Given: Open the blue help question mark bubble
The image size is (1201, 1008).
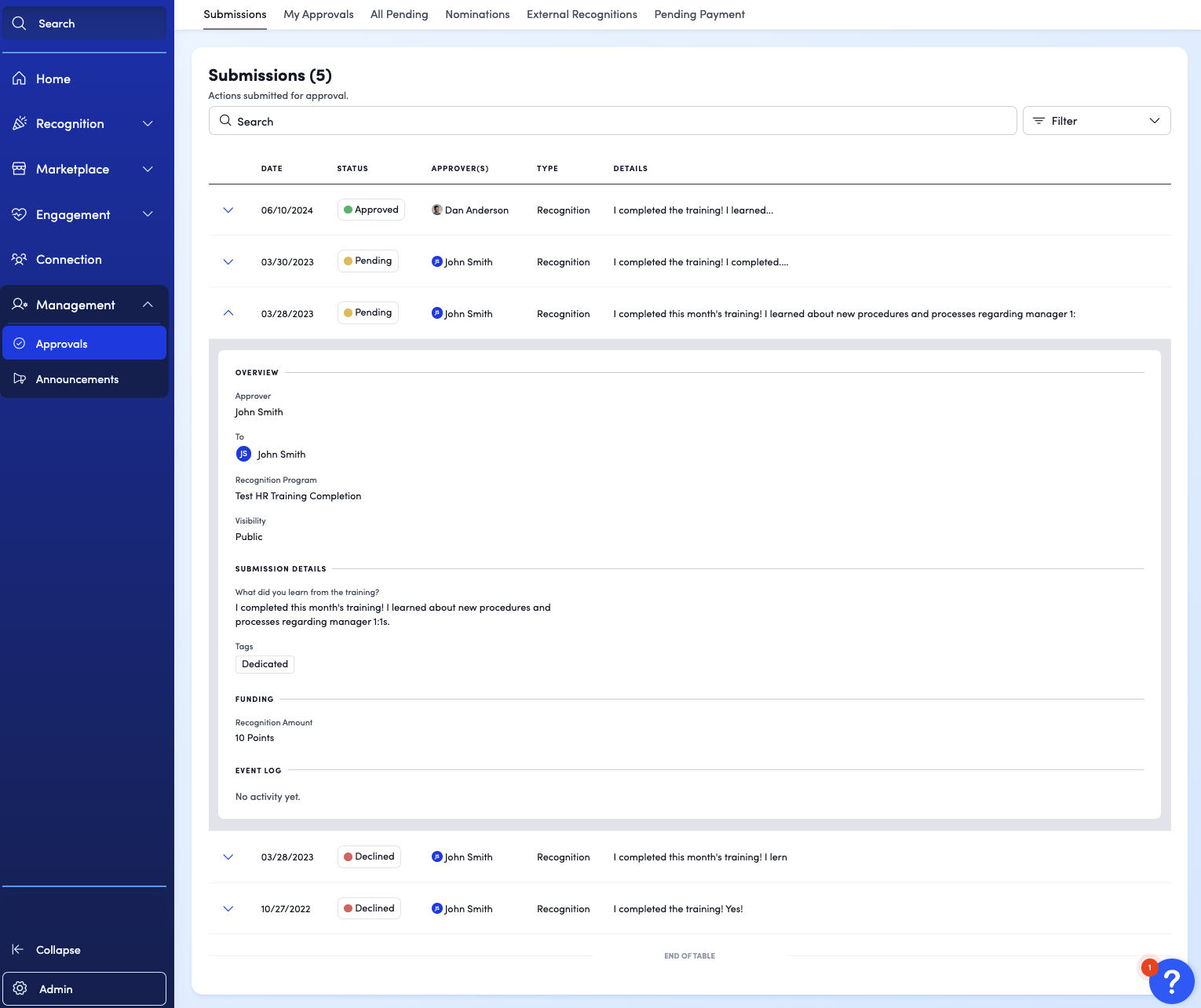Looking at the screenshot, I should (1171, 981).
